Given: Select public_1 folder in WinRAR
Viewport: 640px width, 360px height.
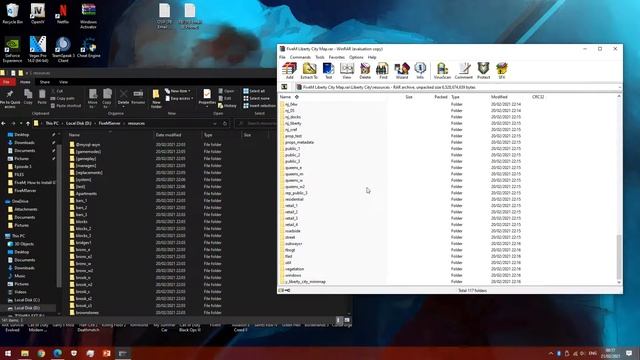Looking at the screenshot, I should 292,149.
